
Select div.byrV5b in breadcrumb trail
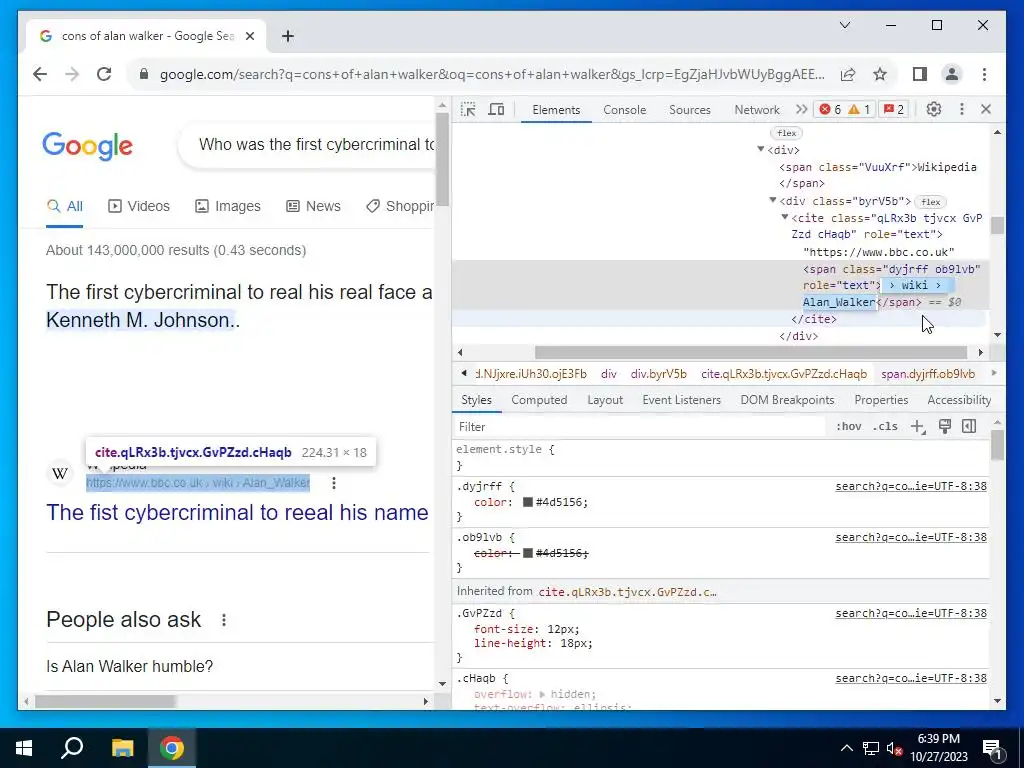[x=658, y=374]
